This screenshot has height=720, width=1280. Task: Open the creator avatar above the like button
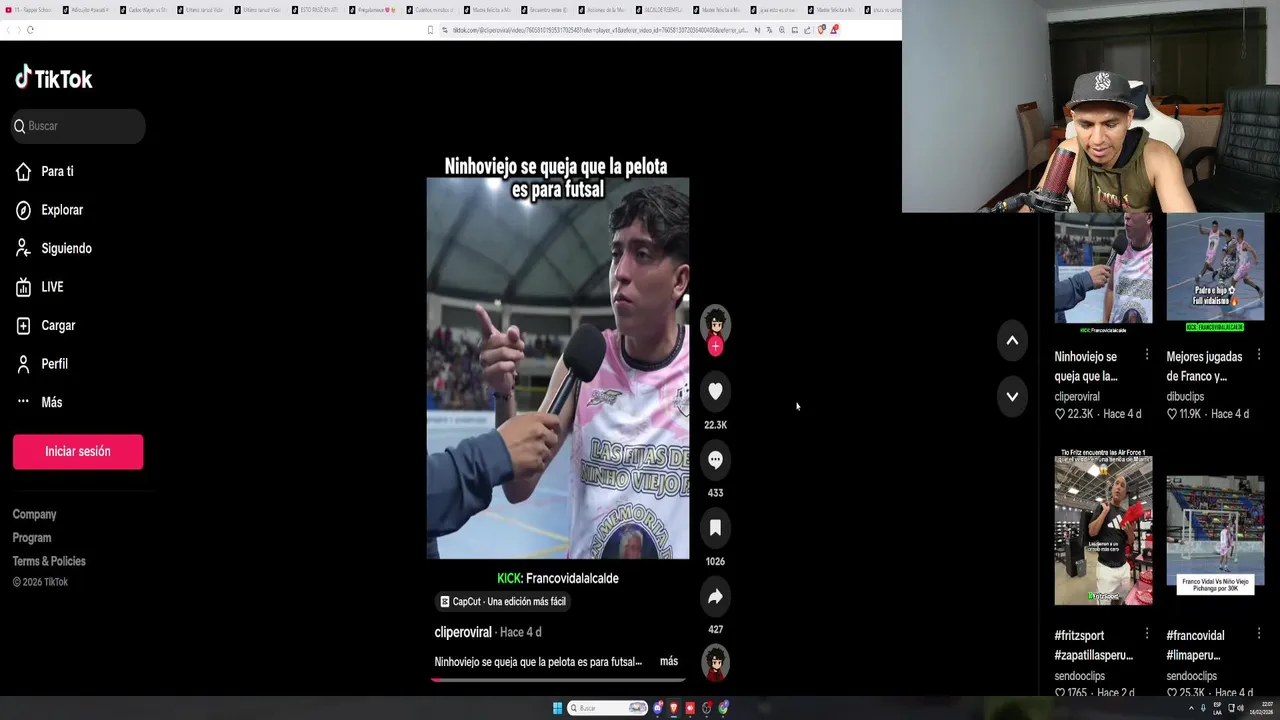[x=715, y=324]
